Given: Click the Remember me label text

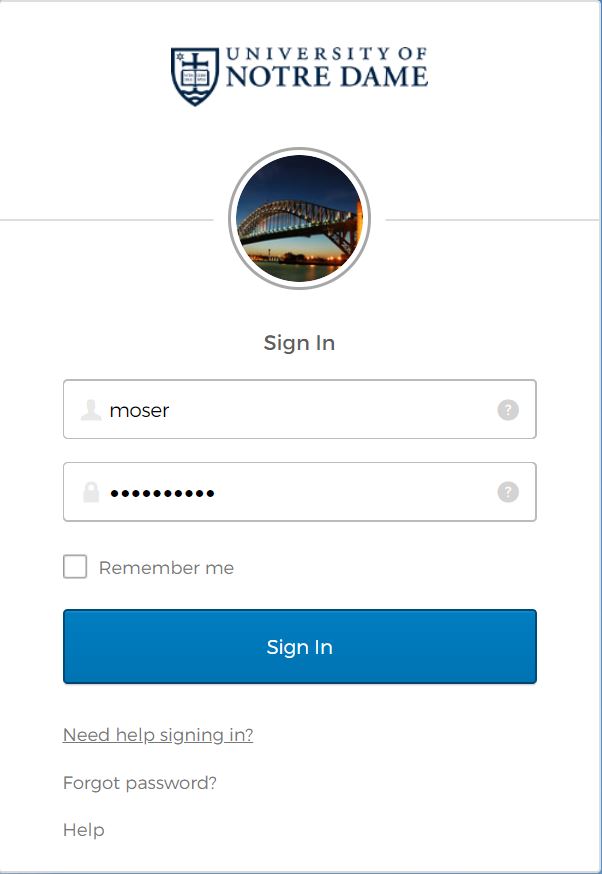Looking at the screenshot, I should pos(166,567).
